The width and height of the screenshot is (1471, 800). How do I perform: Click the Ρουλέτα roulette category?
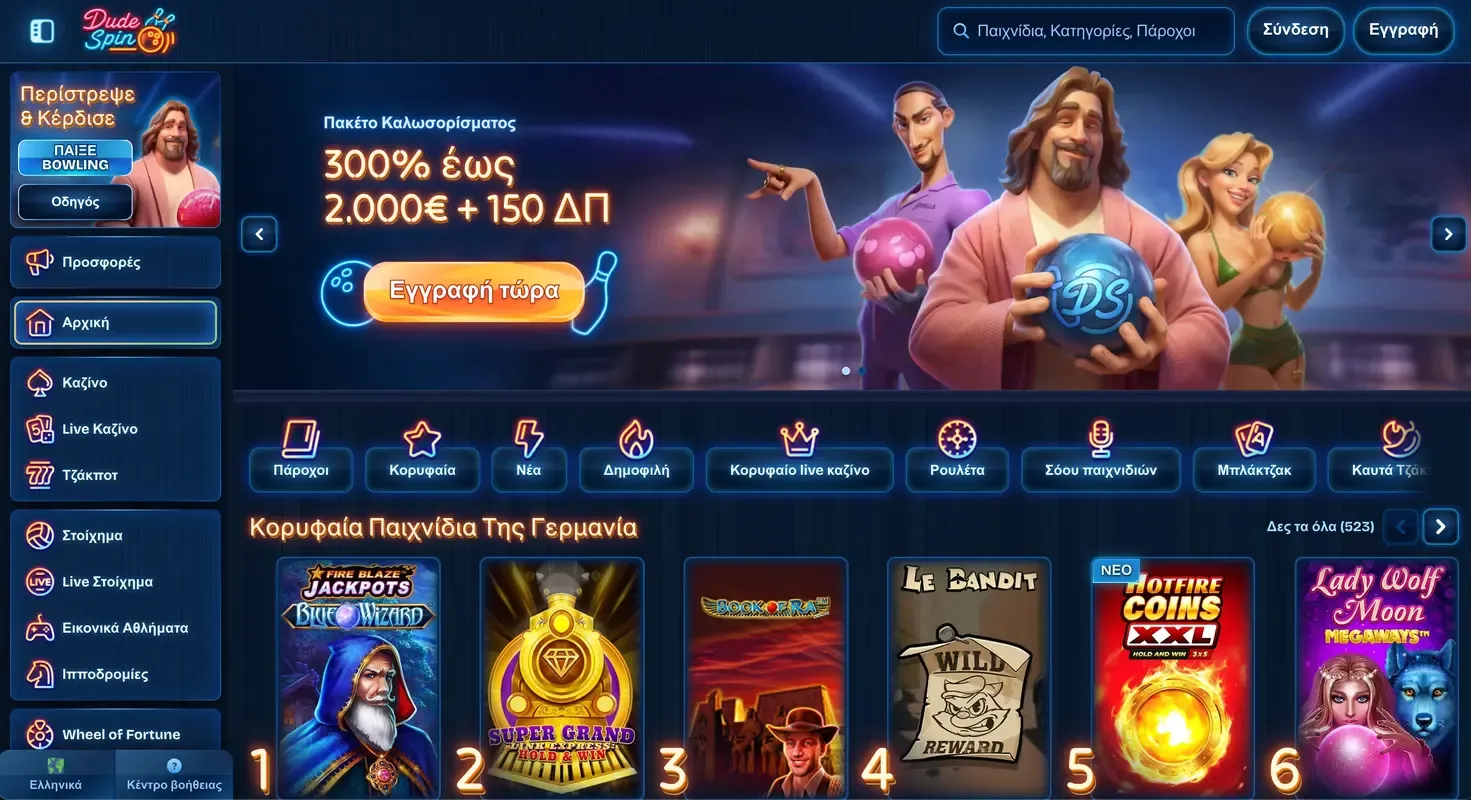click(957, 456)
